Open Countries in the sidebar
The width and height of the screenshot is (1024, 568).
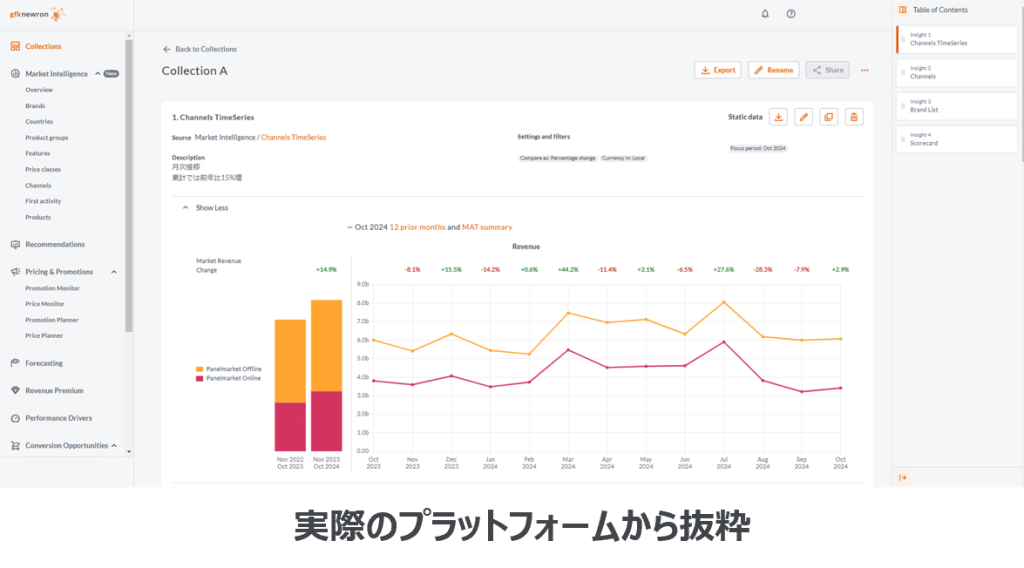(x=39, y=121)
